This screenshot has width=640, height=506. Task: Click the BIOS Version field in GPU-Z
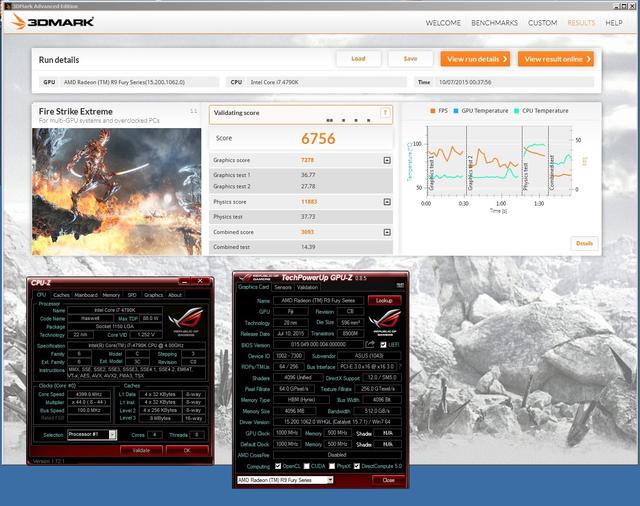pyautogui.click(x=318, y=344)
